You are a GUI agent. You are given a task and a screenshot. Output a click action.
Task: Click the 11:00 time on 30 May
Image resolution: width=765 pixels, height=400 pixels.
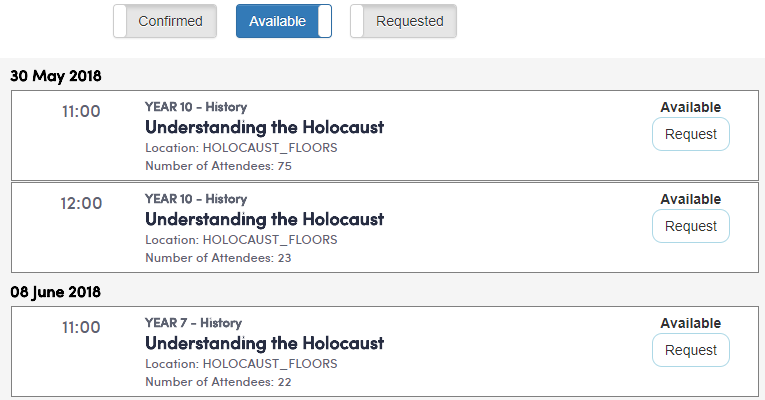pos(81,111)
